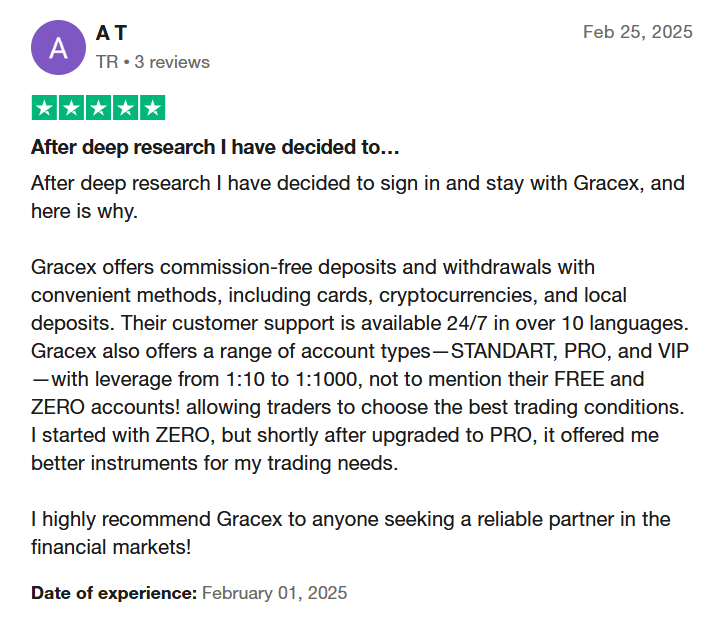
Task: Click the words "financial markets!"
Action: 111,547
